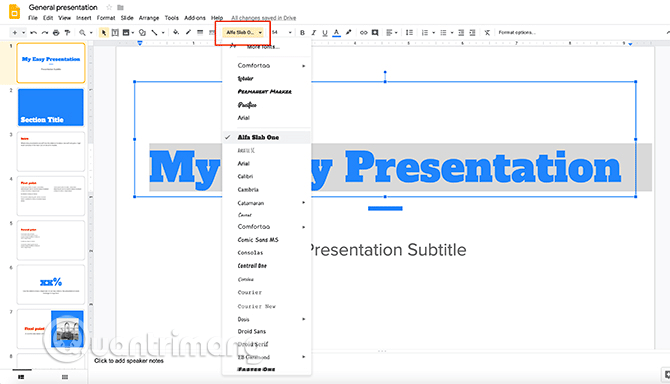
Task: Open the text alignment dropdown
Action: tap(391, 32)
